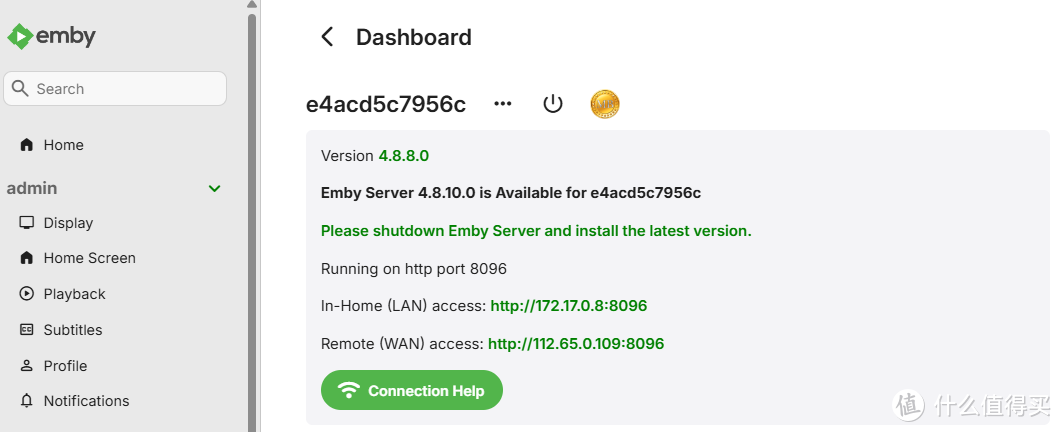1062x432 pixels.
Task: Focus the Search input field
Action: click(x=115, y=89)
